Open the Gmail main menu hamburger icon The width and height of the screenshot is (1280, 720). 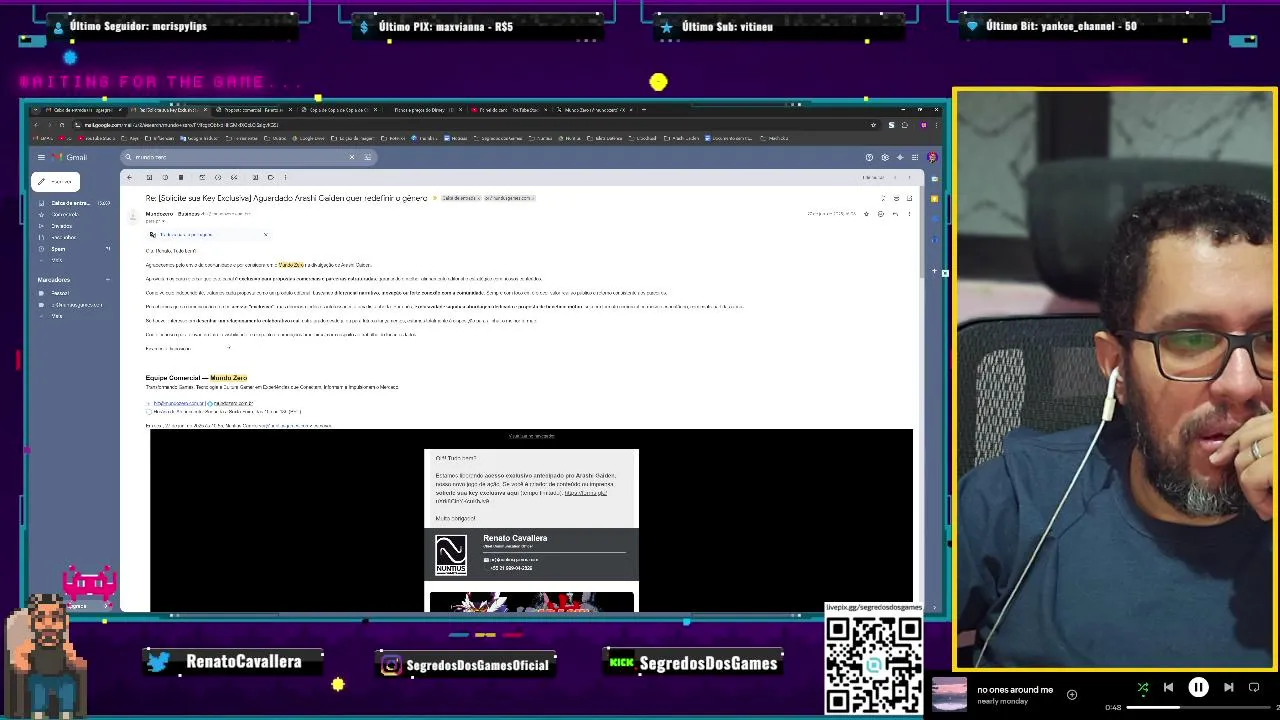[41, 157]
